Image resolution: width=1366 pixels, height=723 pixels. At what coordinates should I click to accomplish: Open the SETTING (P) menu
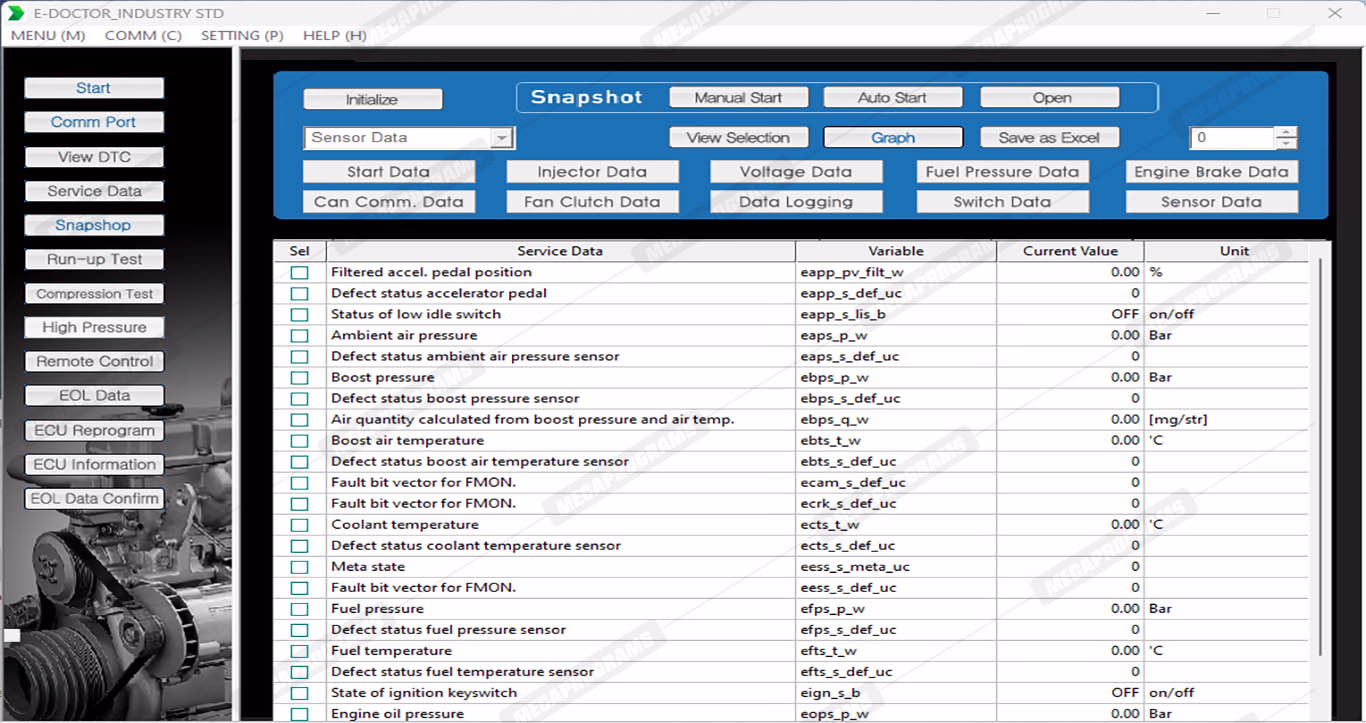242,35
